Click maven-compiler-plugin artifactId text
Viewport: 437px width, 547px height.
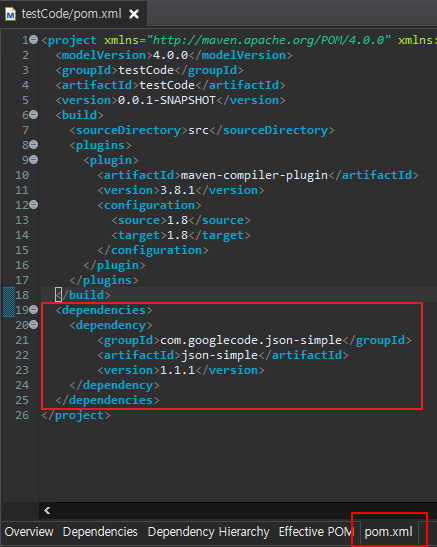254,175
